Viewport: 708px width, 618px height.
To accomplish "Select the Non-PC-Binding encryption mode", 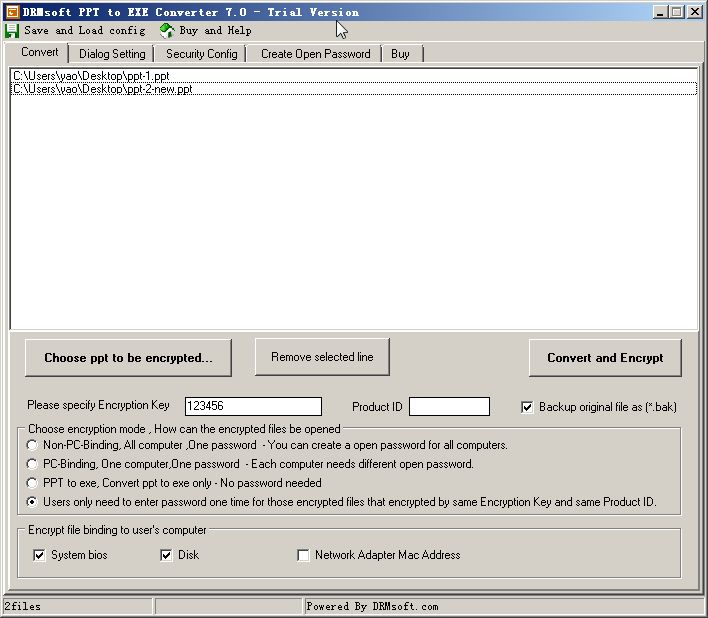I will click(x=33, y=445).
